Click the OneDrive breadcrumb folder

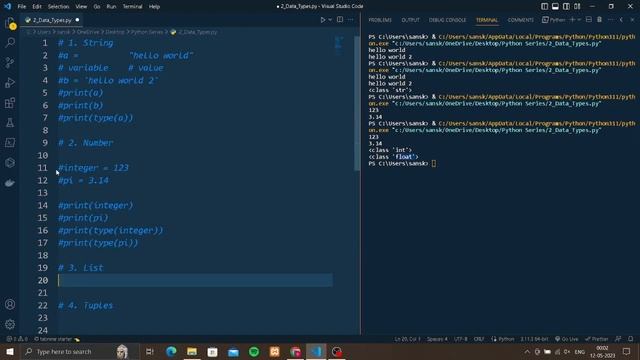coord(88,32)
